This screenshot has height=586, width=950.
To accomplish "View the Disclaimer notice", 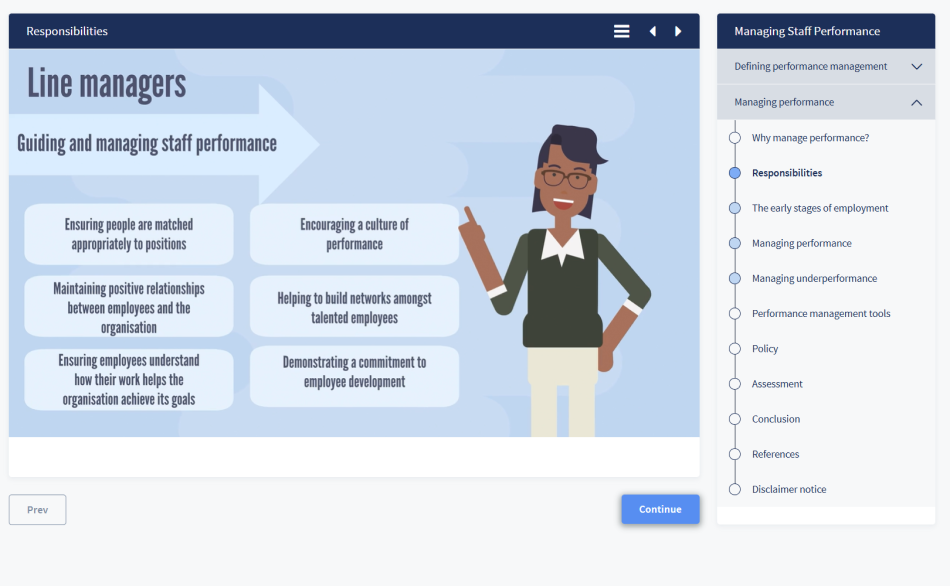I will point(789,489).
